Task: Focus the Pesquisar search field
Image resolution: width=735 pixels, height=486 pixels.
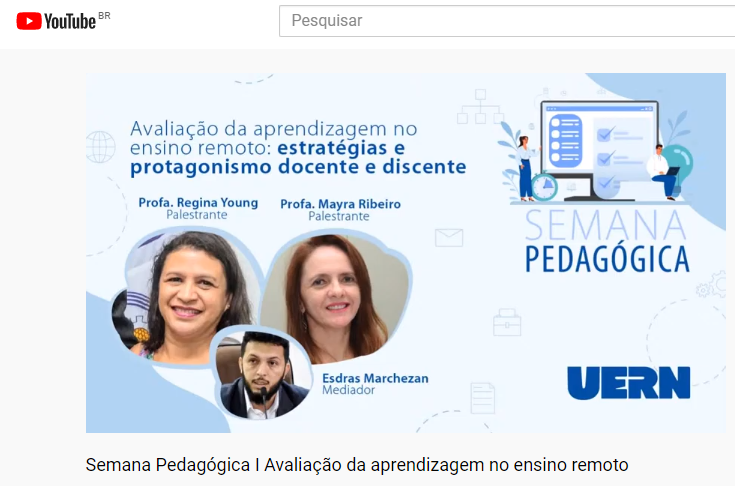Action: [507, 21]
